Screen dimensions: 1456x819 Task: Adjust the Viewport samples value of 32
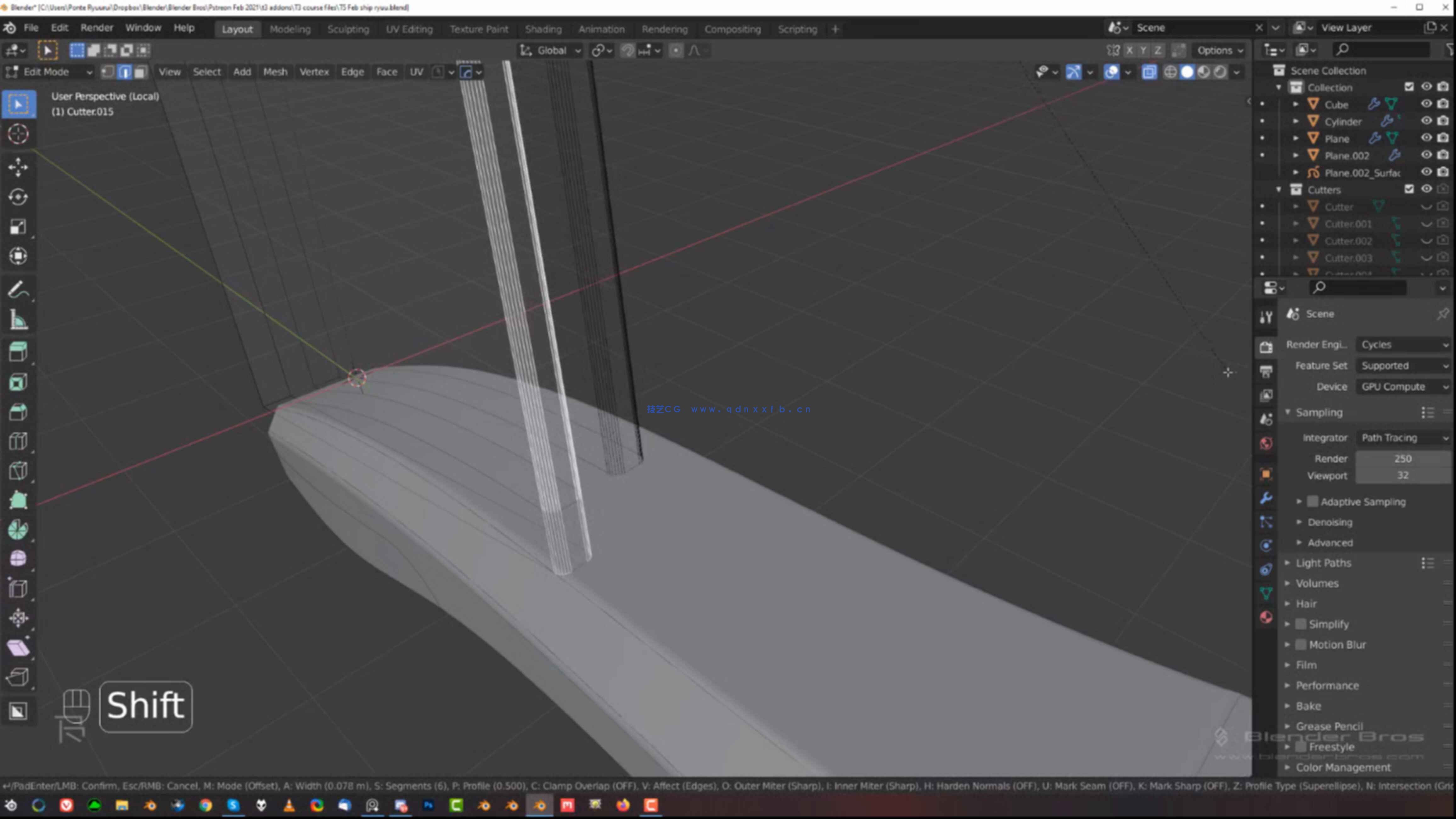tap(1402, 475)
